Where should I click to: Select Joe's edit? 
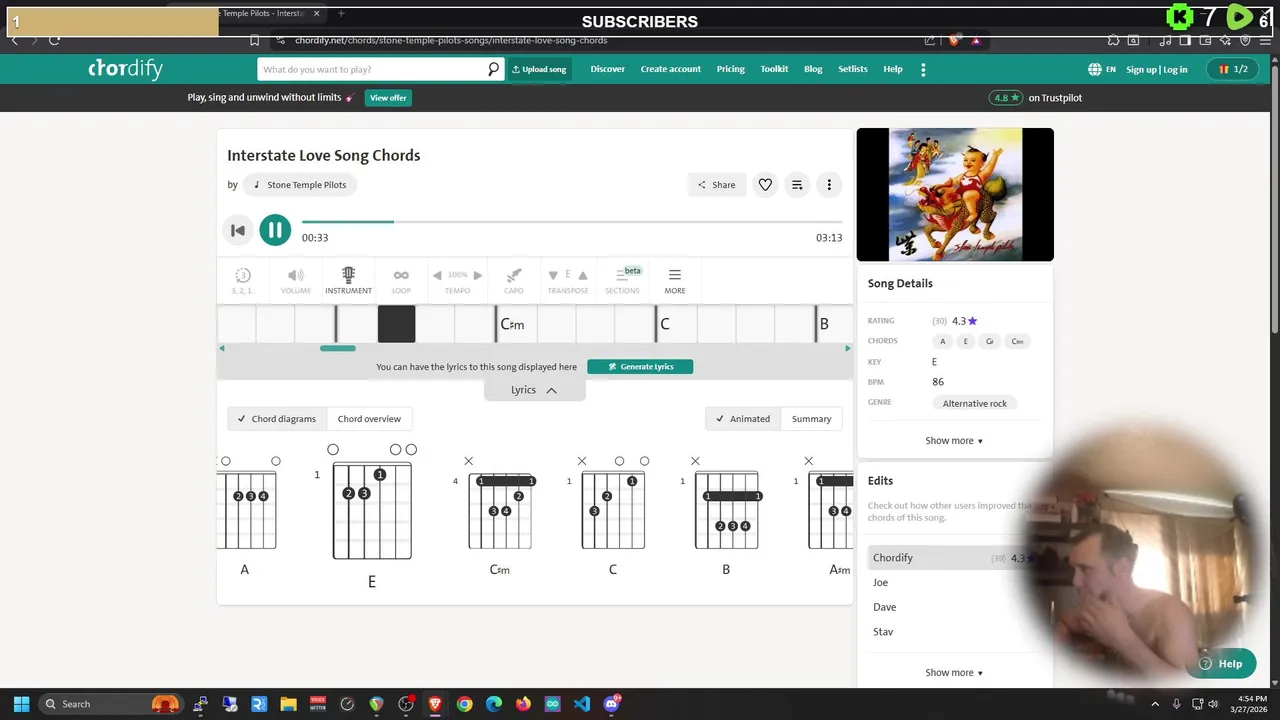pos(880,582)
